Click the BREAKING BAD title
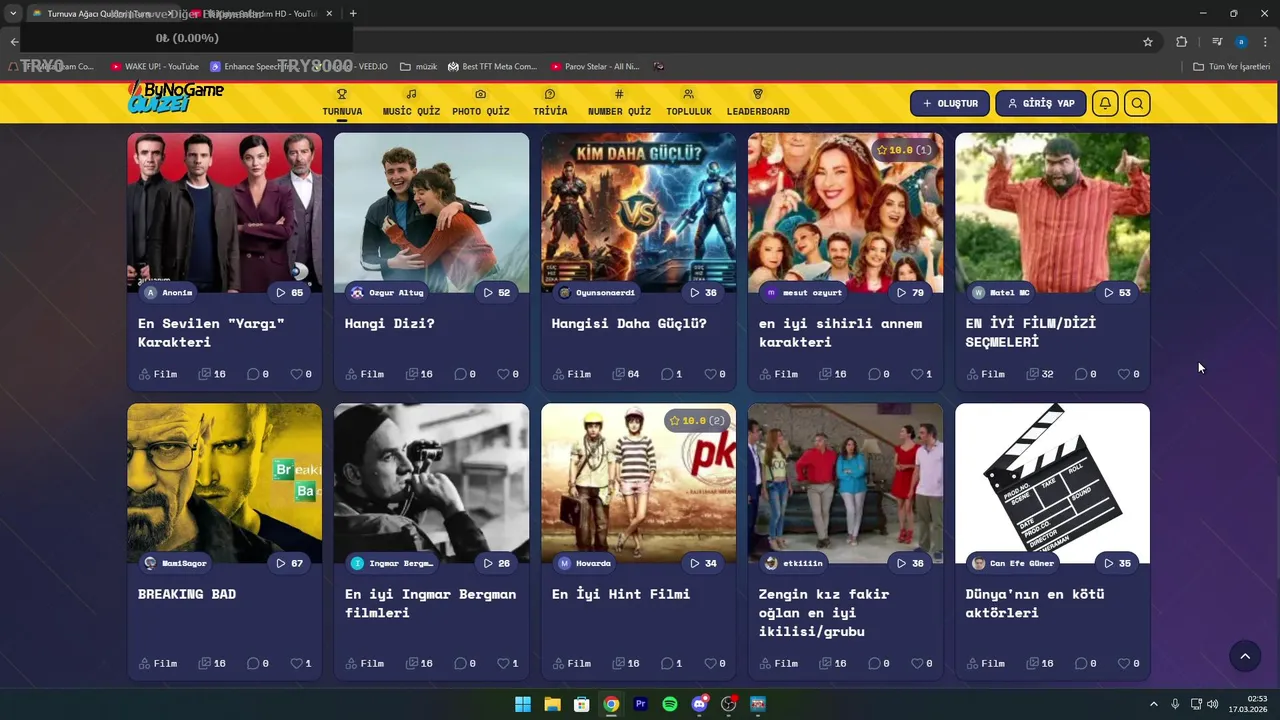 (x=187, y=594)
